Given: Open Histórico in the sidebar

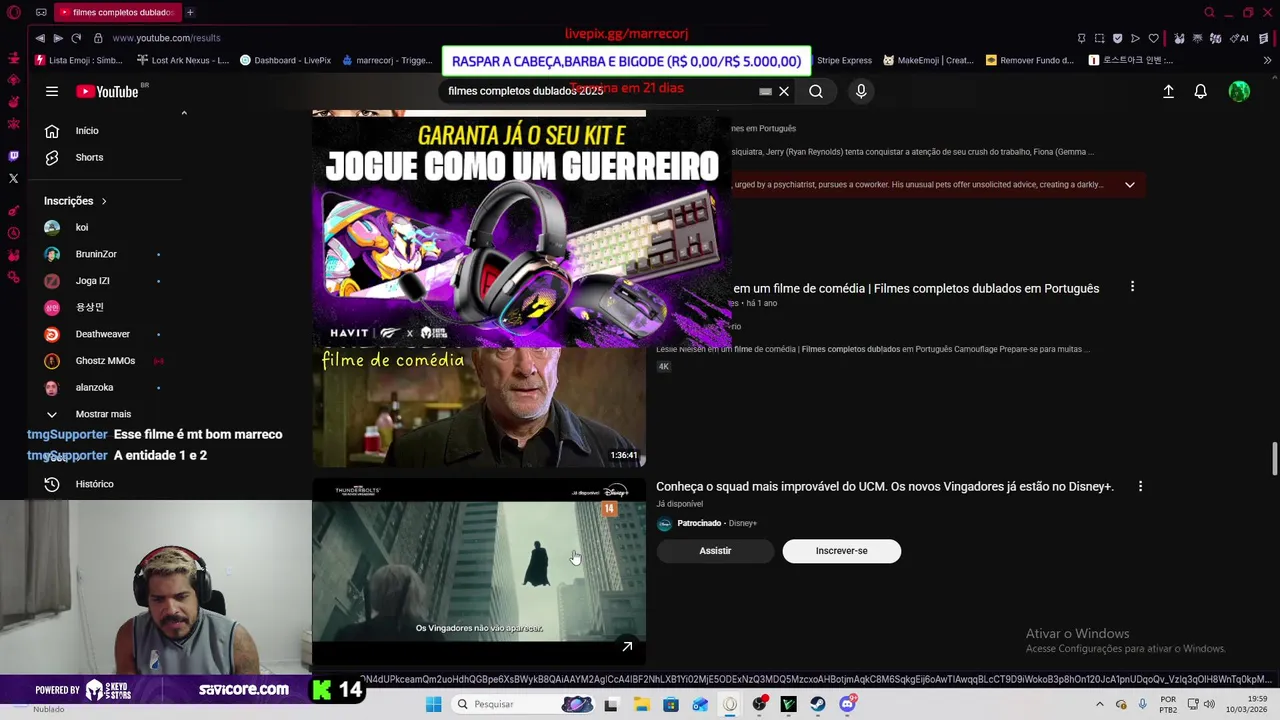Looking at the screenshot, I should point(105,484).
